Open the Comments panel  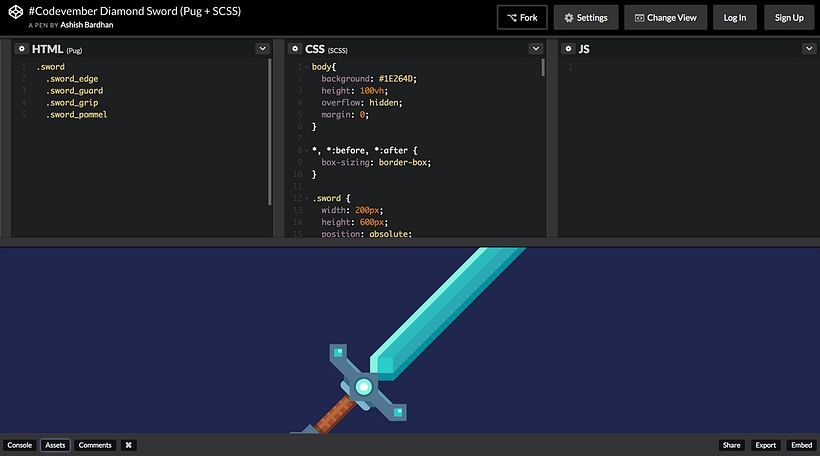95,445
